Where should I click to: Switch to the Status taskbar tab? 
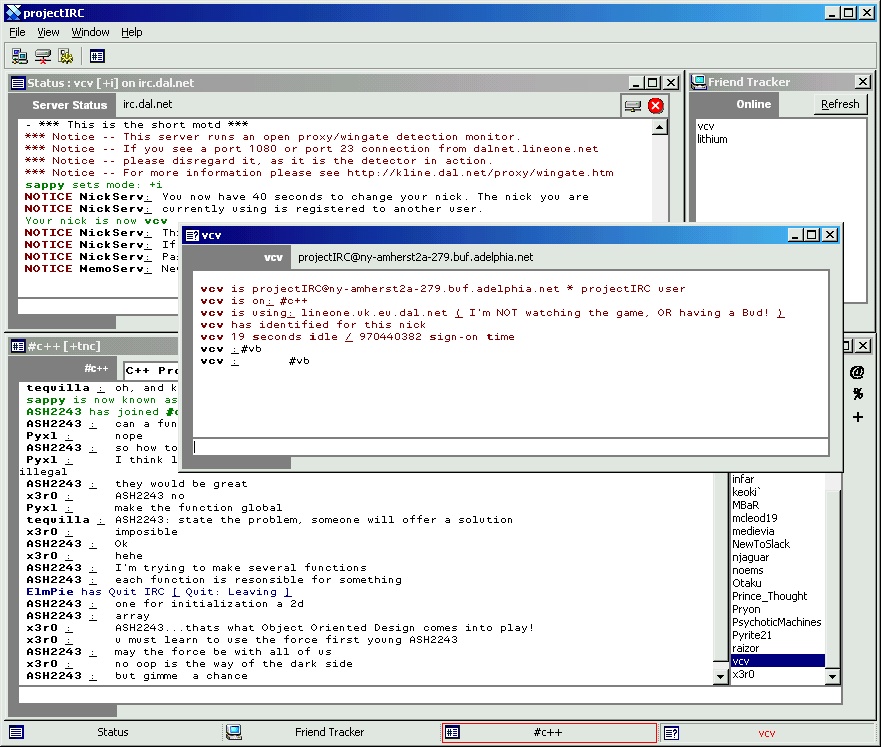pyautogui.click(x=112, y=733)
